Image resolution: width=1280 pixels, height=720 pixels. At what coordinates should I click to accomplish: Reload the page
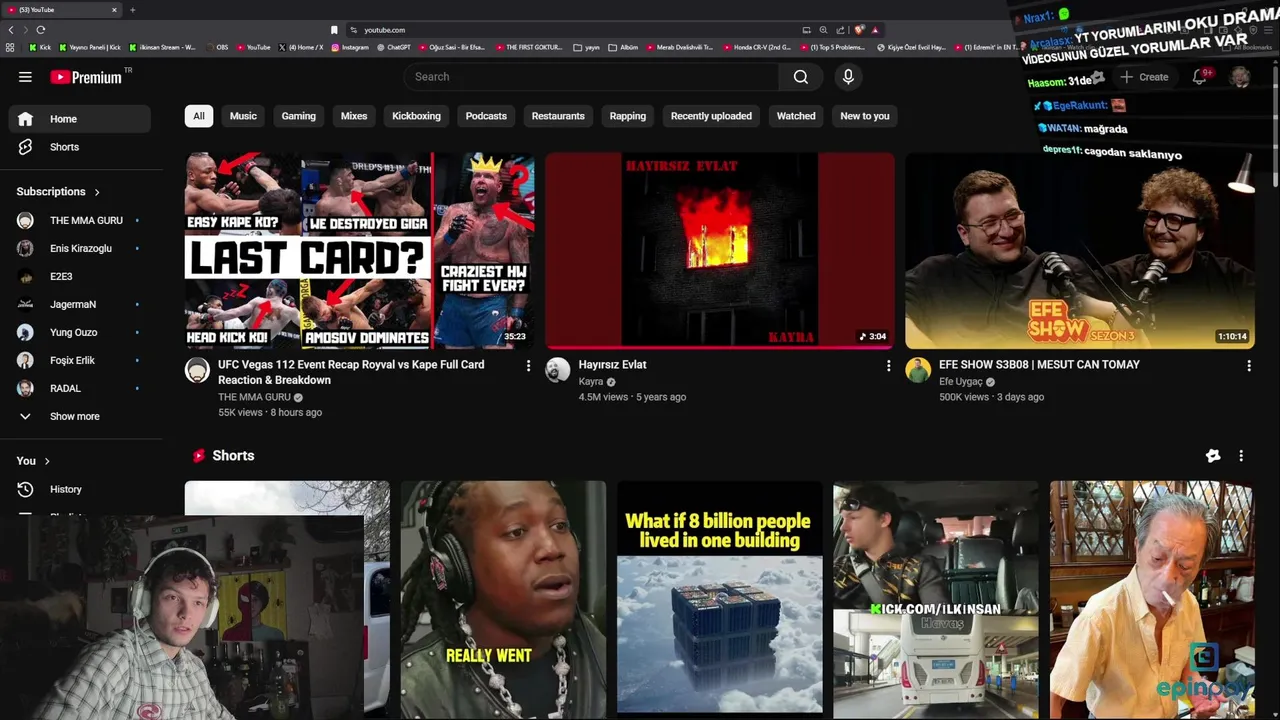click(x=41, y=30)
